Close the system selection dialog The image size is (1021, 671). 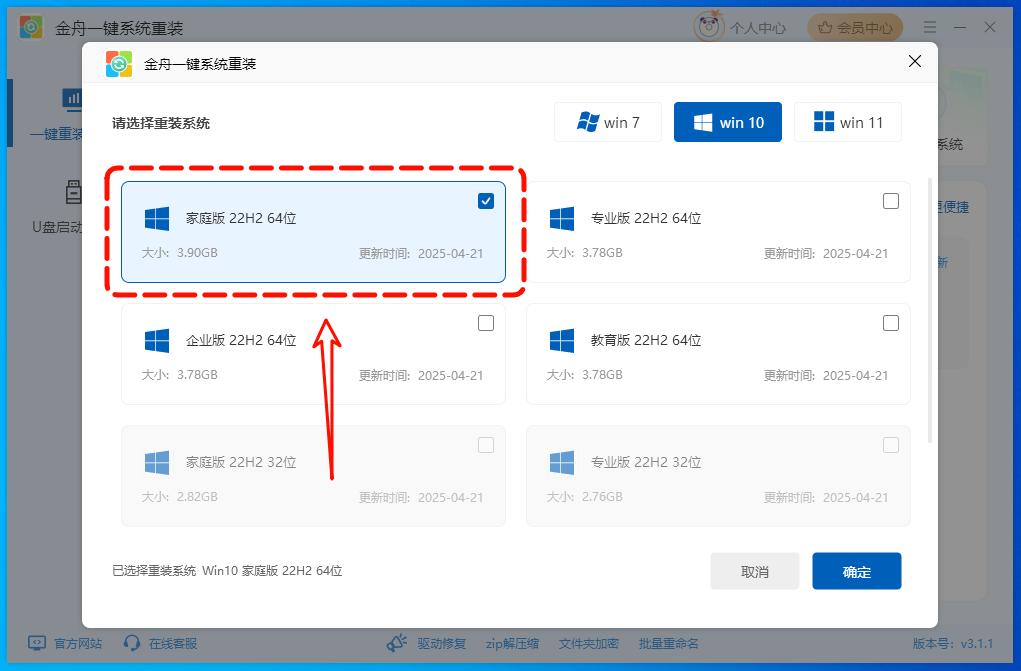click(914, 61)
